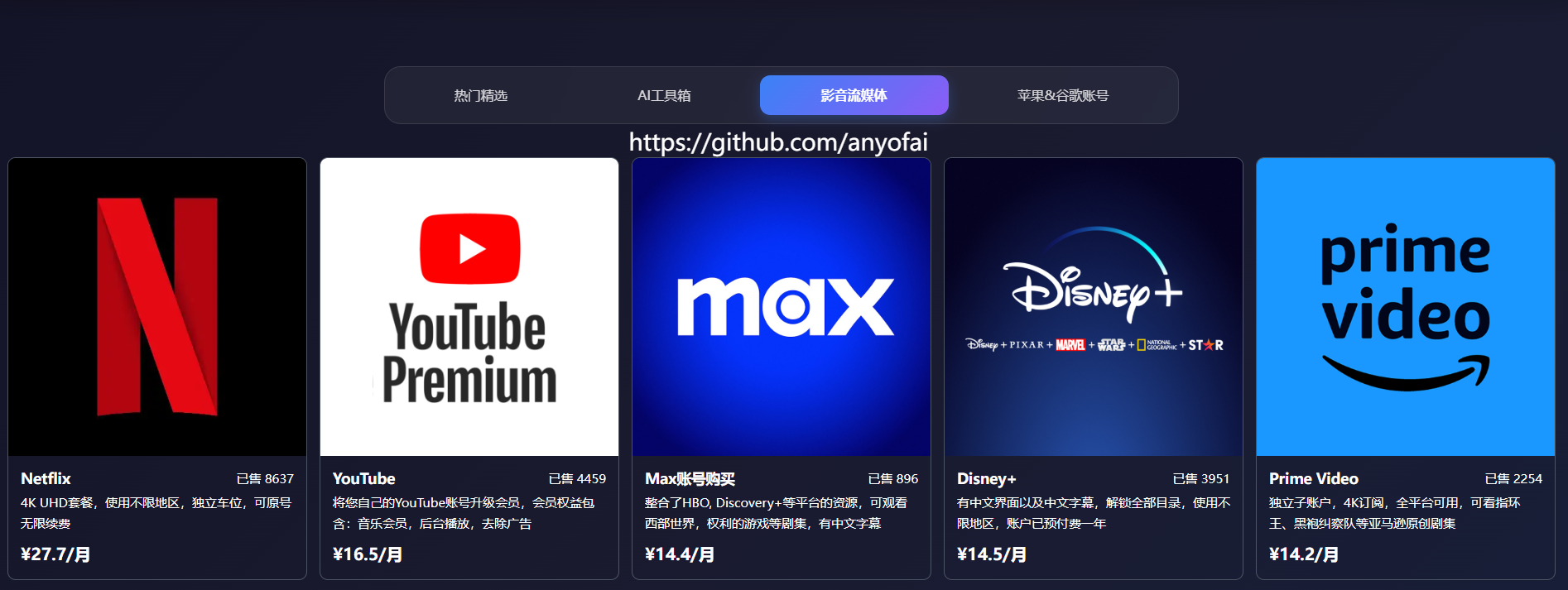This screenshot has width=1568, height=590.
Task: Click the Prime Video product title
Action: (1314, 479)
